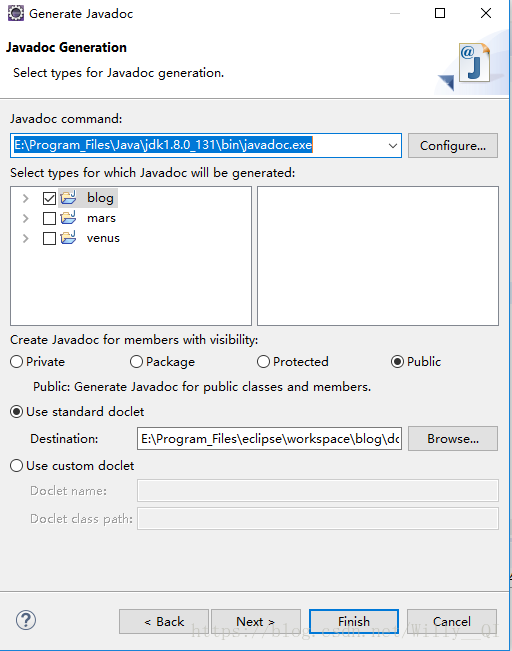Expand the mars project tree node

(25, 218)
